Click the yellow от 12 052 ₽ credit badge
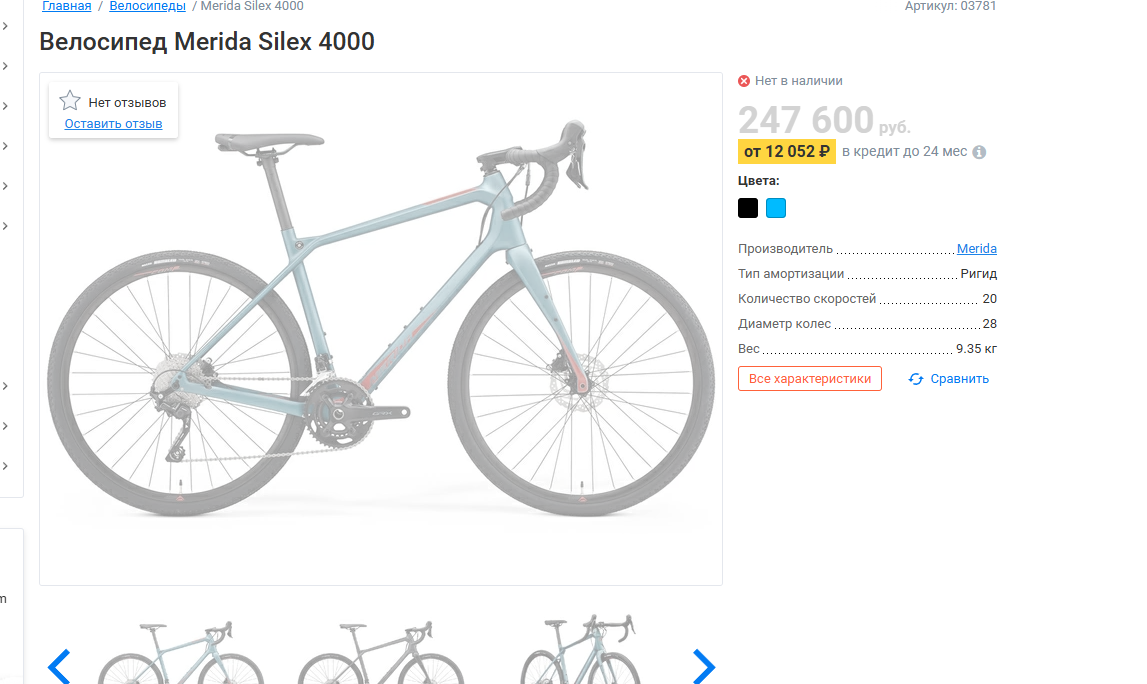 coord(787,152)
